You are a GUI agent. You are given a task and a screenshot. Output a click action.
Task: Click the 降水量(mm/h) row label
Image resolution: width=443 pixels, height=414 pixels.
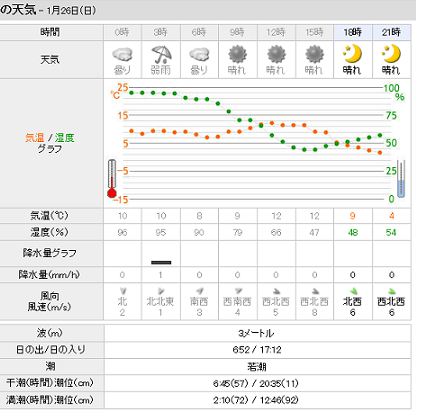[49, 275]
